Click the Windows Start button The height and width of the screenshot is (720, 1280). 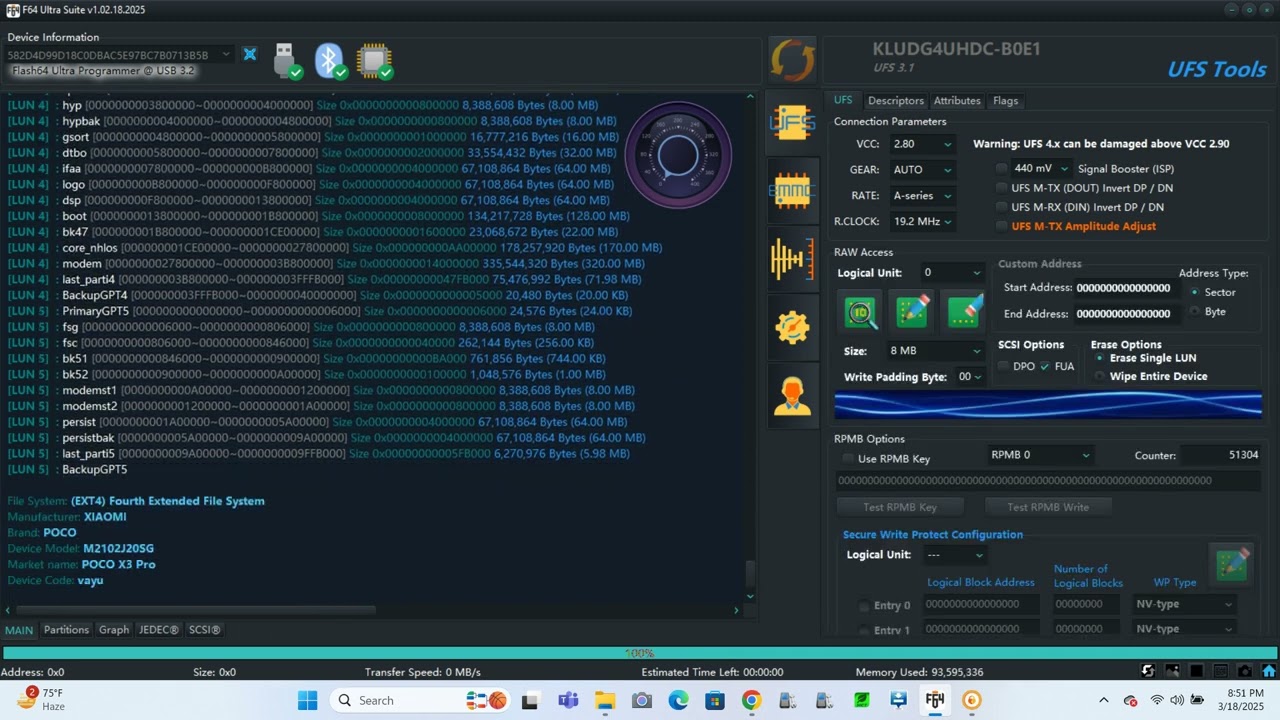point(307,700)
